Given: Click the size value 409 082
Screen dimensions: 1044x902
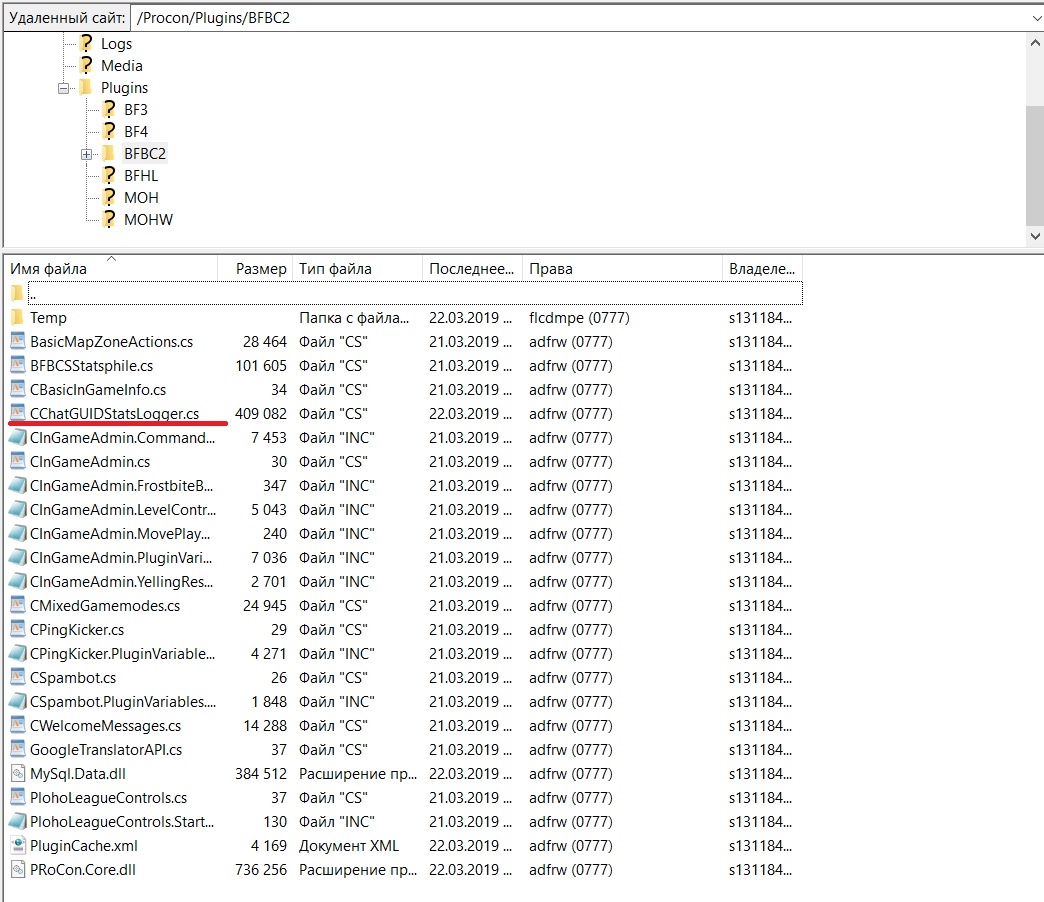Looking at the screenshot, I should (261, 413).
